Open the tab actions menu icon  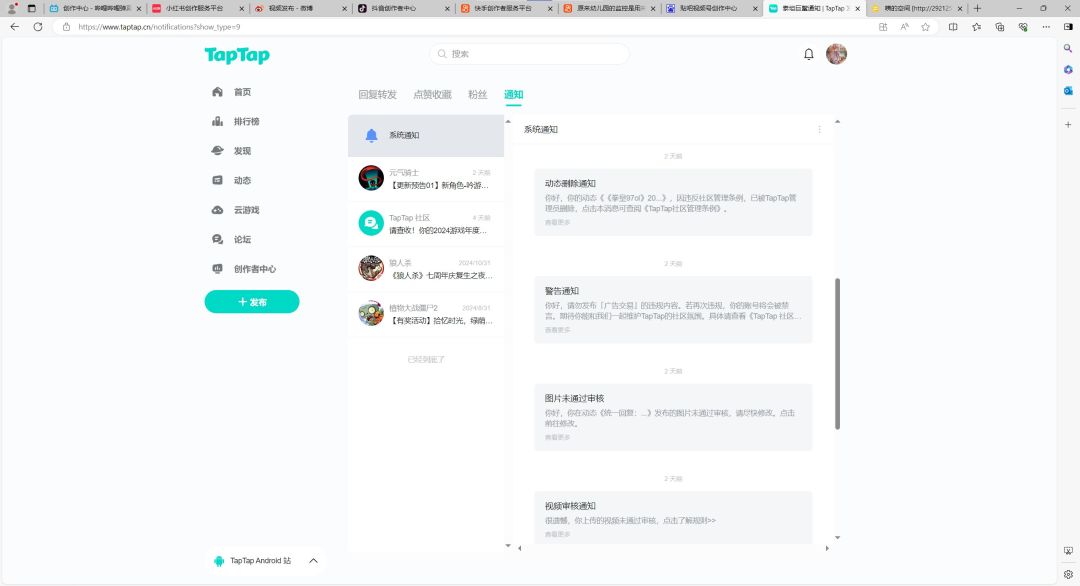pyautogui.click(x=32, y=8)
